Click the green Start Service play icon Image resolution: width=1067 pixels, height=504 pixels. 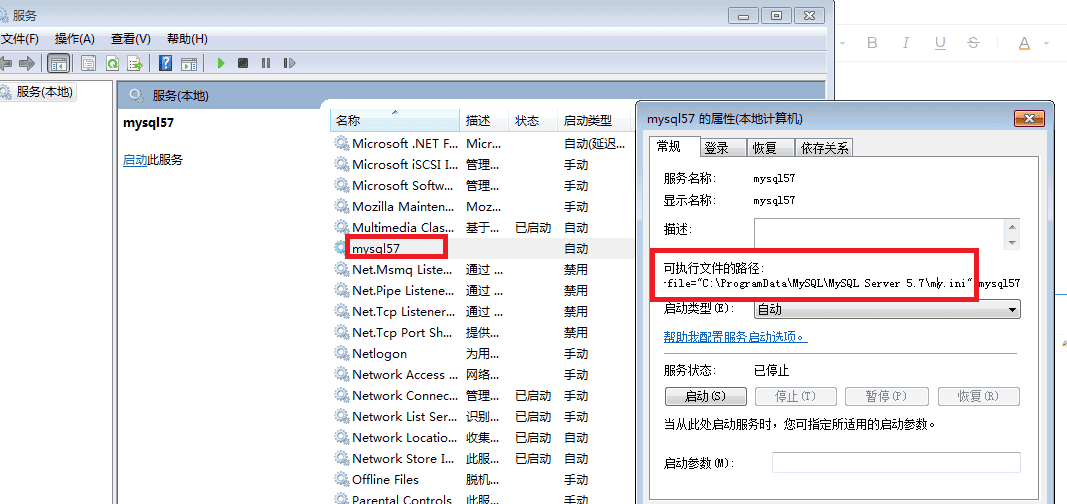tap(220, 63)
